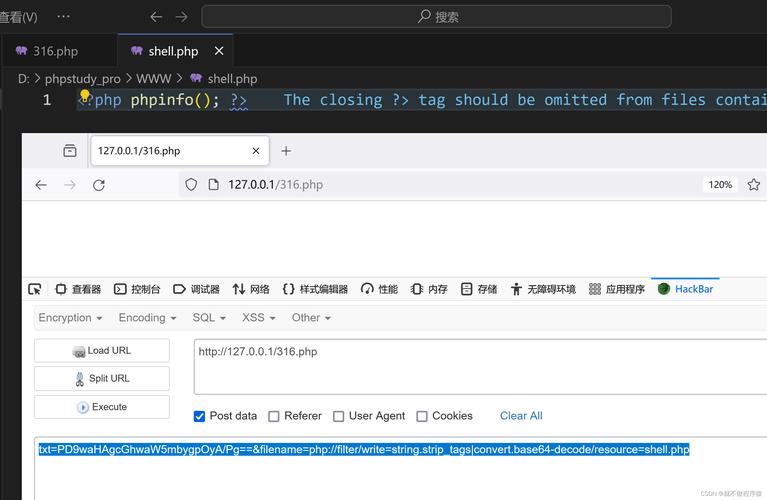Go forward in the browser
This screenshot has width=767, height=500.
click(70, 185)
